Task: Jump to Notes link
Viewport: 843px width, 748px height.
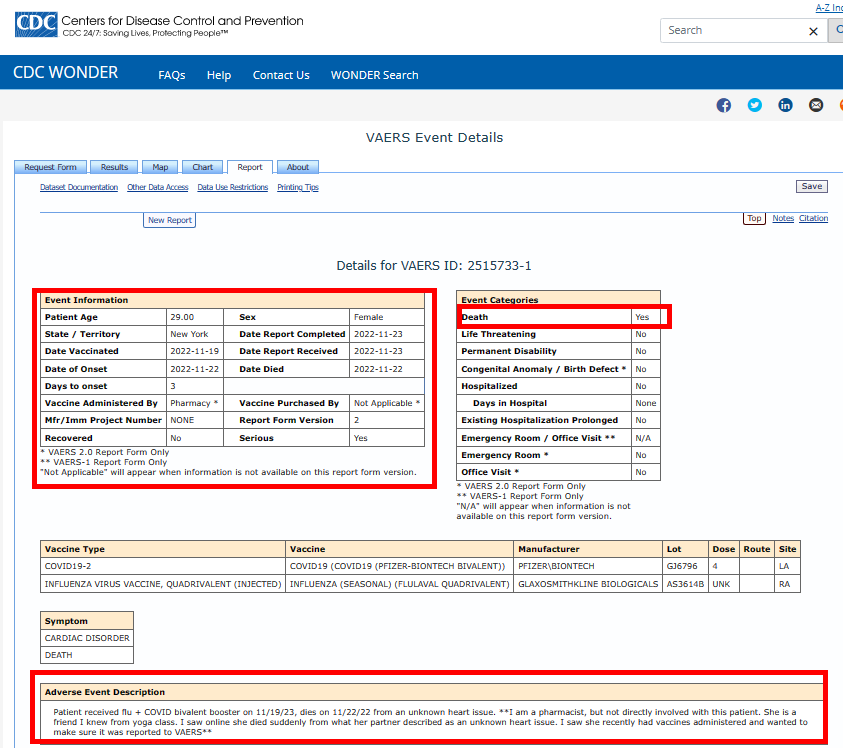Action: (x=783, y=218)
